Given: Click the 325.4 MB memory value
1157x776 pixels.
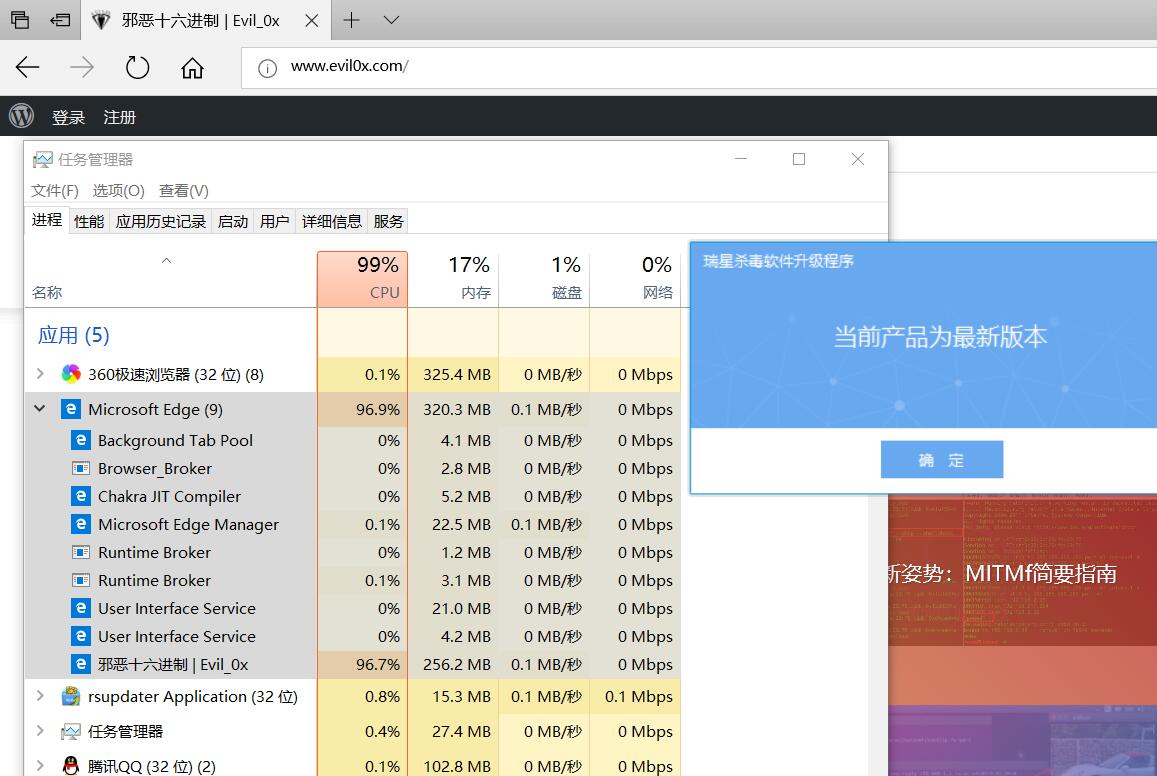Looking at the screenshot, I should [x=457, y=375].
